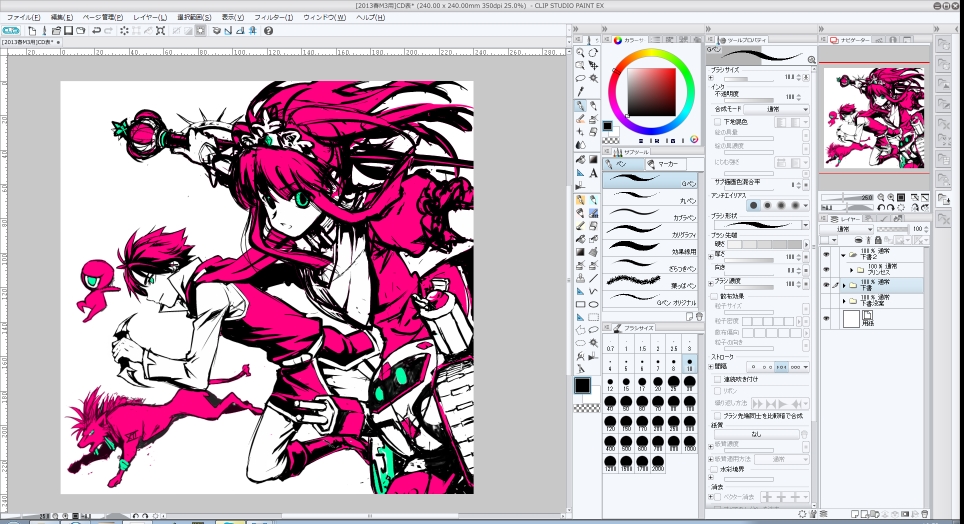Delete sub tool with the trash icon
Screen dimensions: 964x524
pyautogui.click(x=699, y=316)
